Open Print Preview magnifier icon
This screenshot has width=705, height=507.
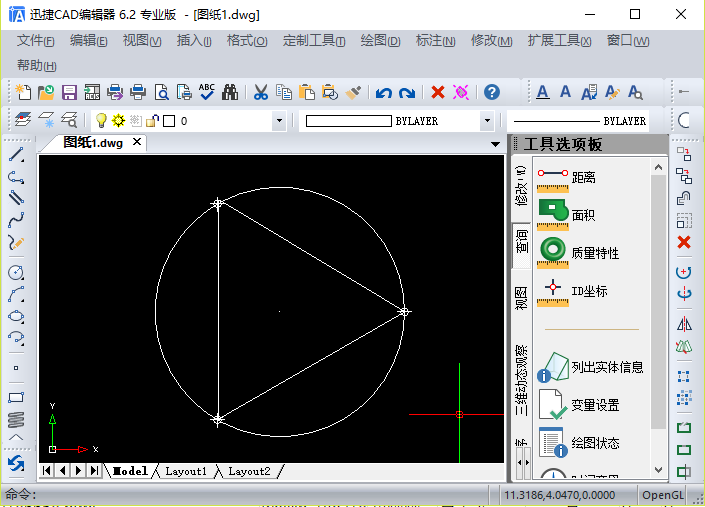pos(161,92)
